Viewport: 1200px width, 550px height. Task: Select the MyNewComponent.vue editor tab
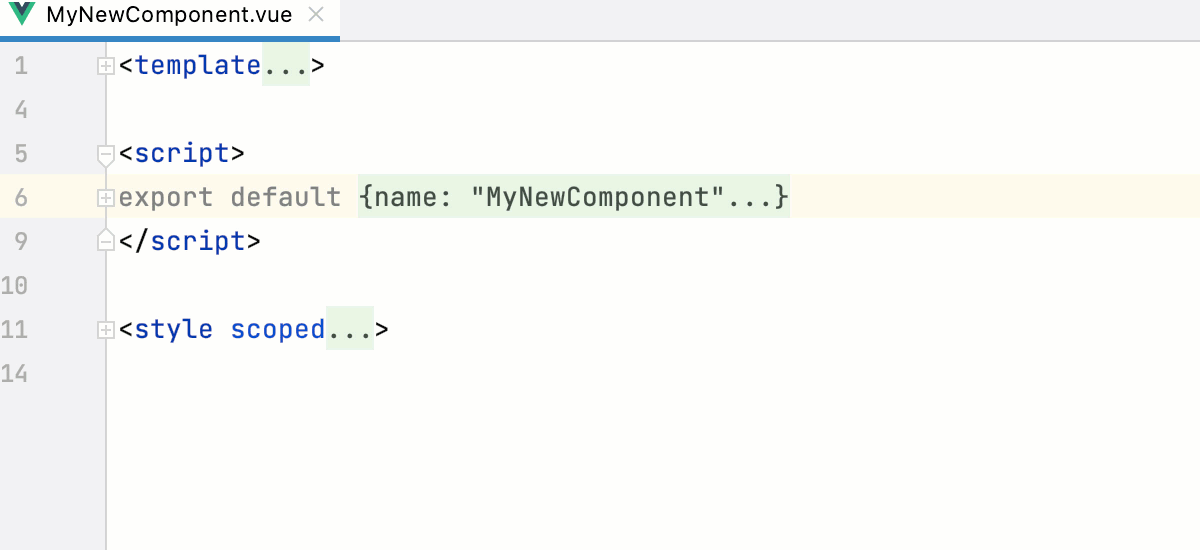click(169, 16)
